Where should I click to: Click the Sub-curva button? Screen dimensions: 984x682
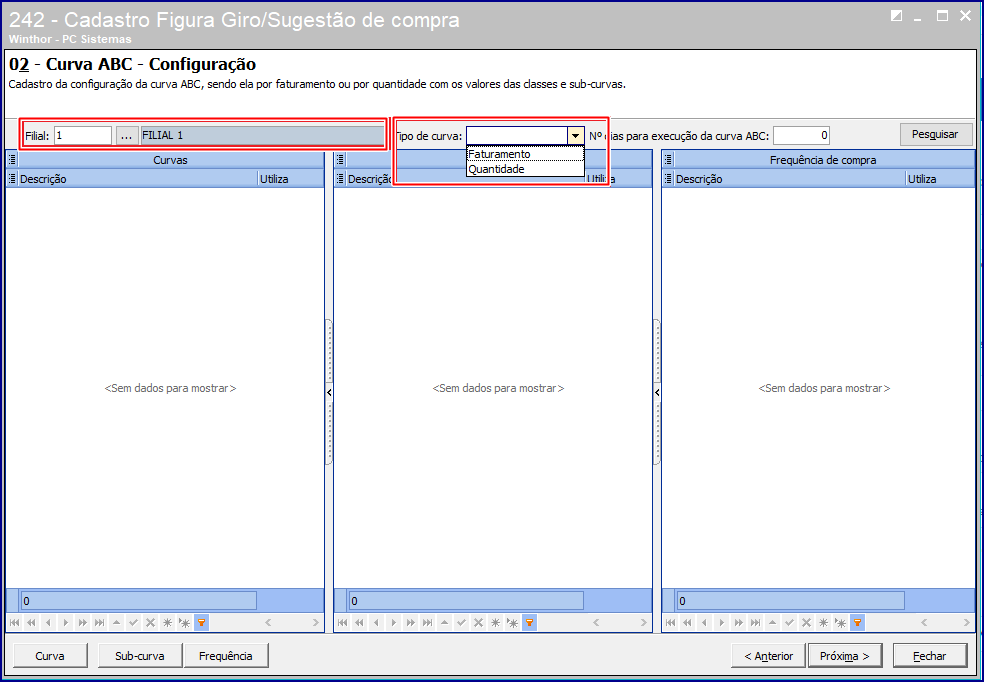[x=140, y=656]
